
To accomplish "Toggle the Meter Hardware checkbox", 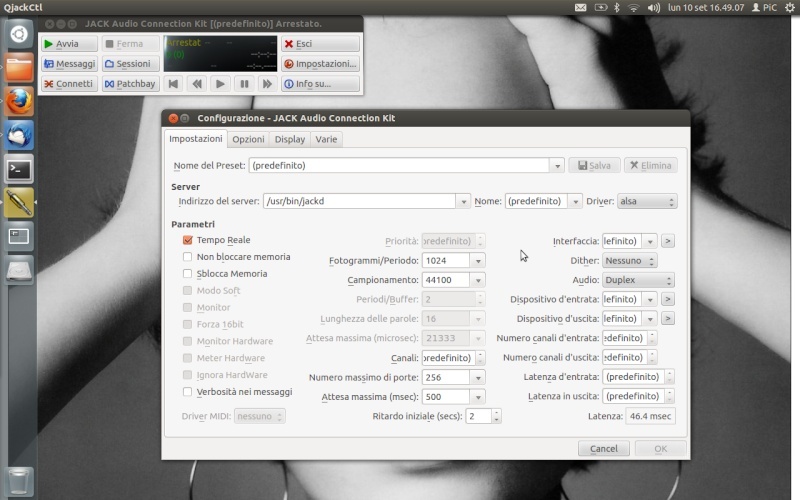I will pyautogui.click(x=188, y=358).
